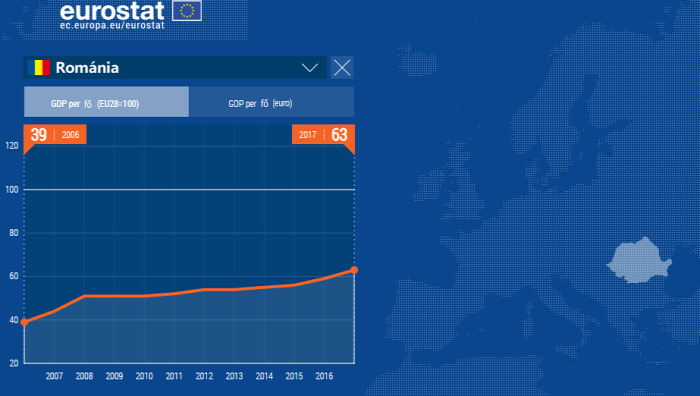Click the 2016 x-axis year label
Screen dimensions: 700x396
324,376
